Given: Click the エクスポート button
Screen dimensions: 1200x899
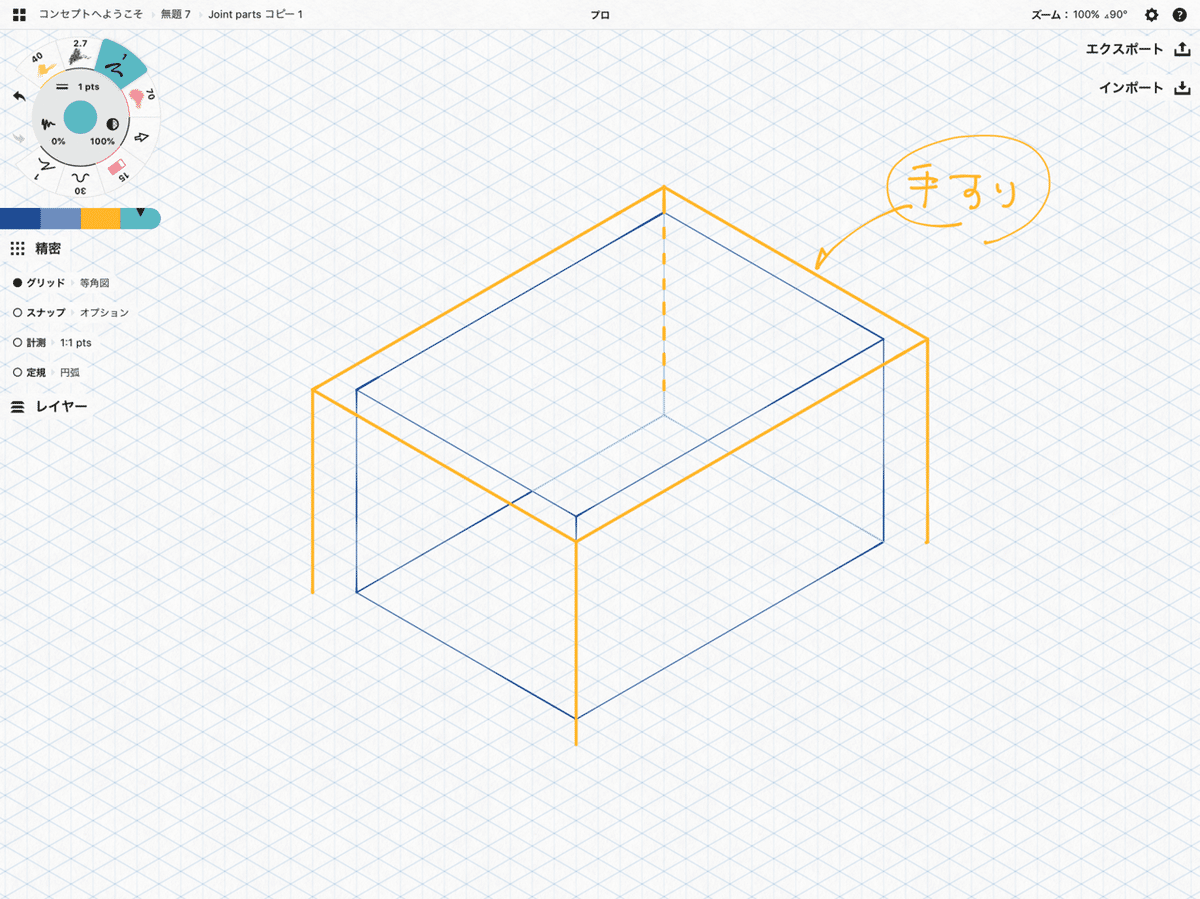Looking at the screenshot, I should 1138,49.
